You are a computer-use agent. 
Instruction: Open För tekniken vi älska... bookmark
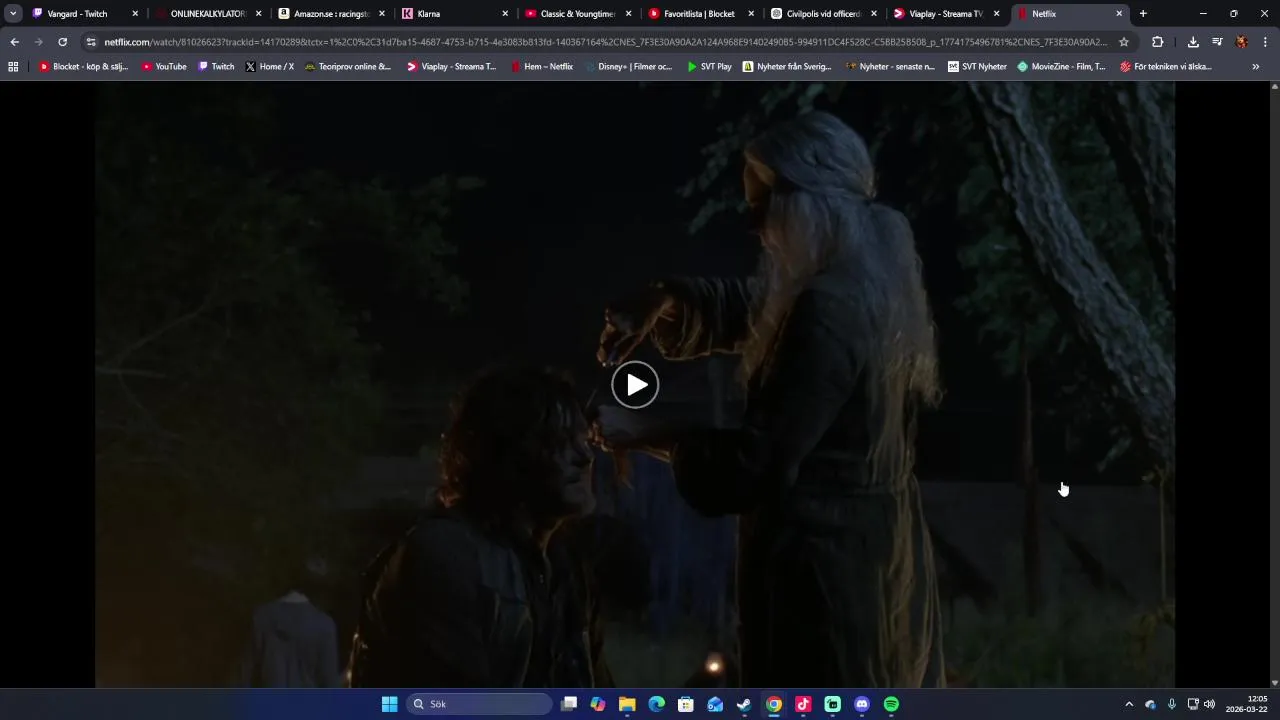(x=1166, y=67)
